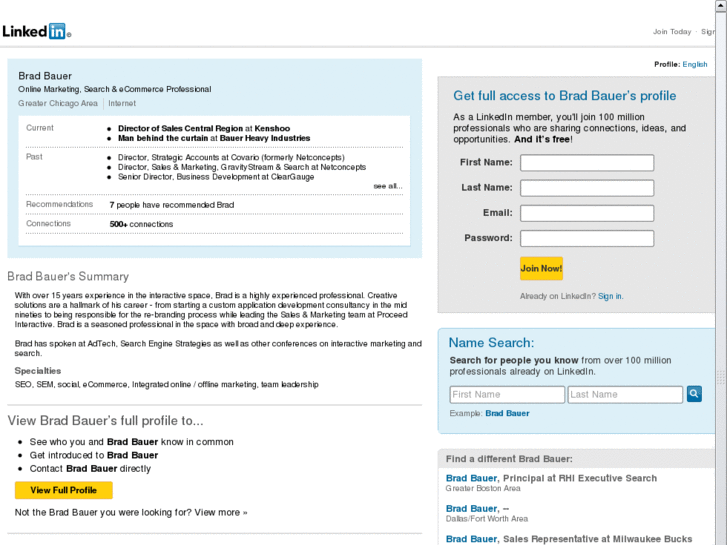727x545 pixels.
Task: Click Director of Sales Central Region at Kenshoo
Action: coord(204,128)
